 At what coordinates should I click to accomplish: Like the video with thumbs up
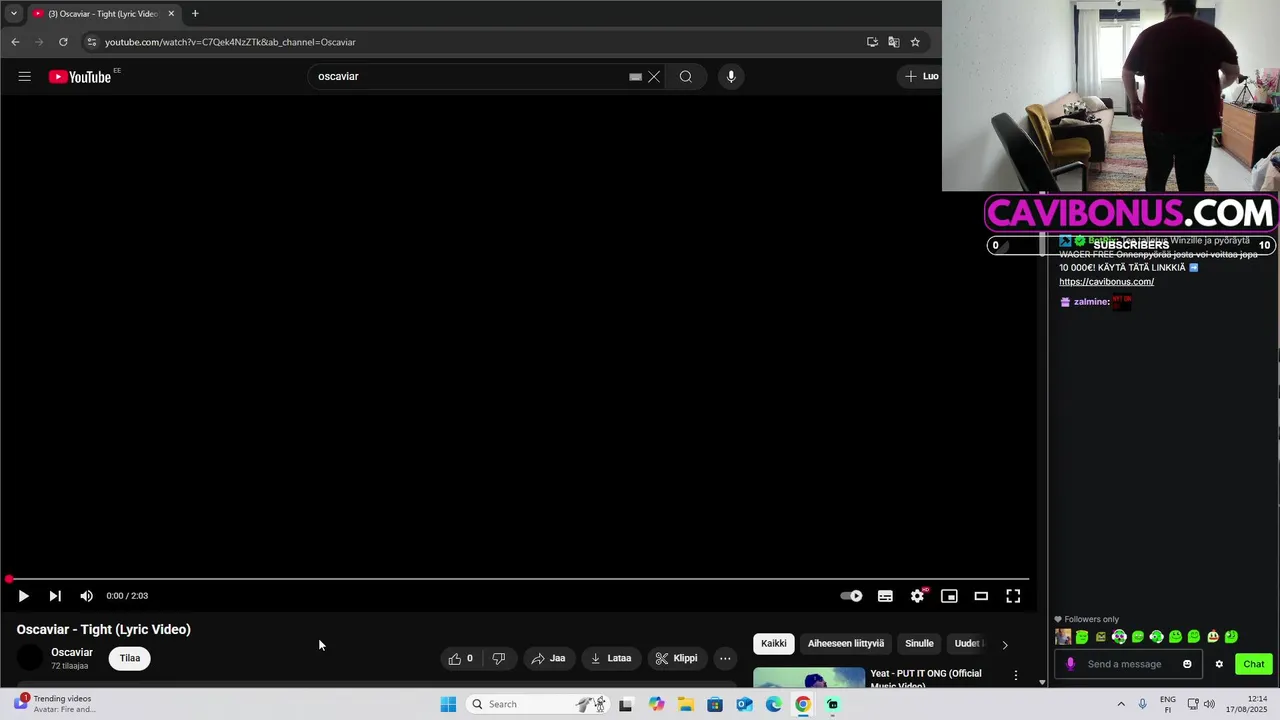(x=461, y=658)
